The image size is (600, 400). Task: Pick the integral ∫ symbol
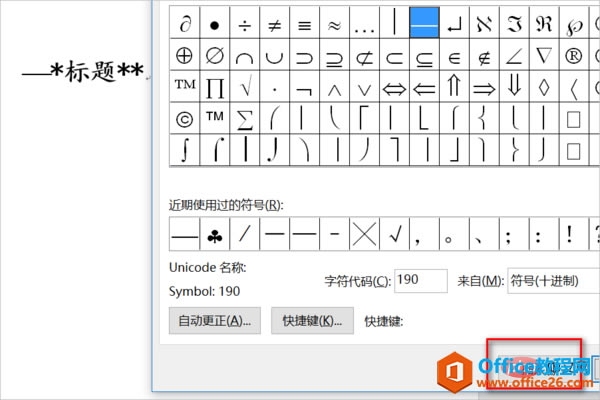click(x=184, y=149)
